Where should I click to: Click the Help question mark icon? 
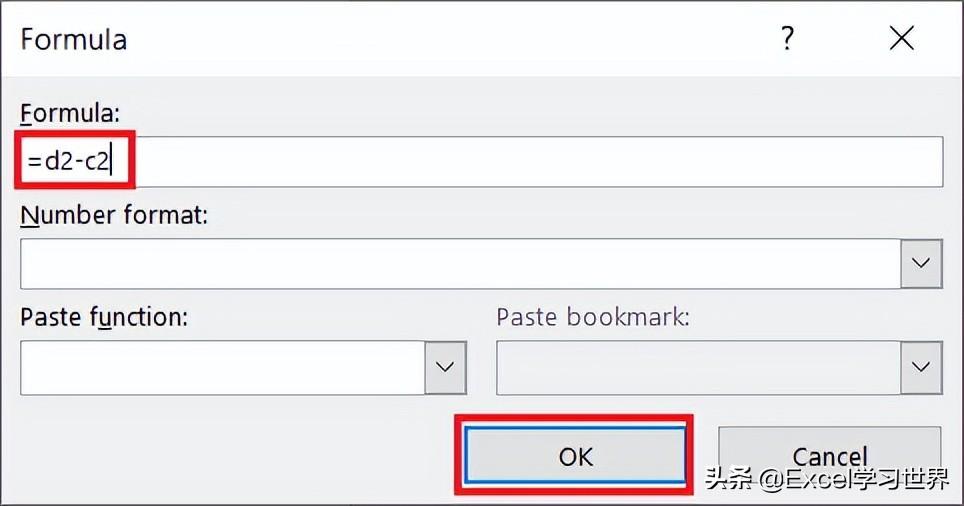click(788, 39)
